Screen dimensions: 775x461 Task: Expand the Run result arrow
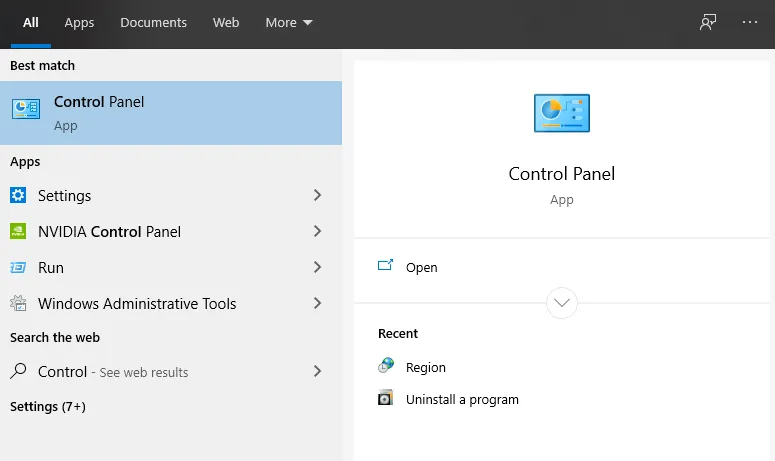[x=317, y=267]
